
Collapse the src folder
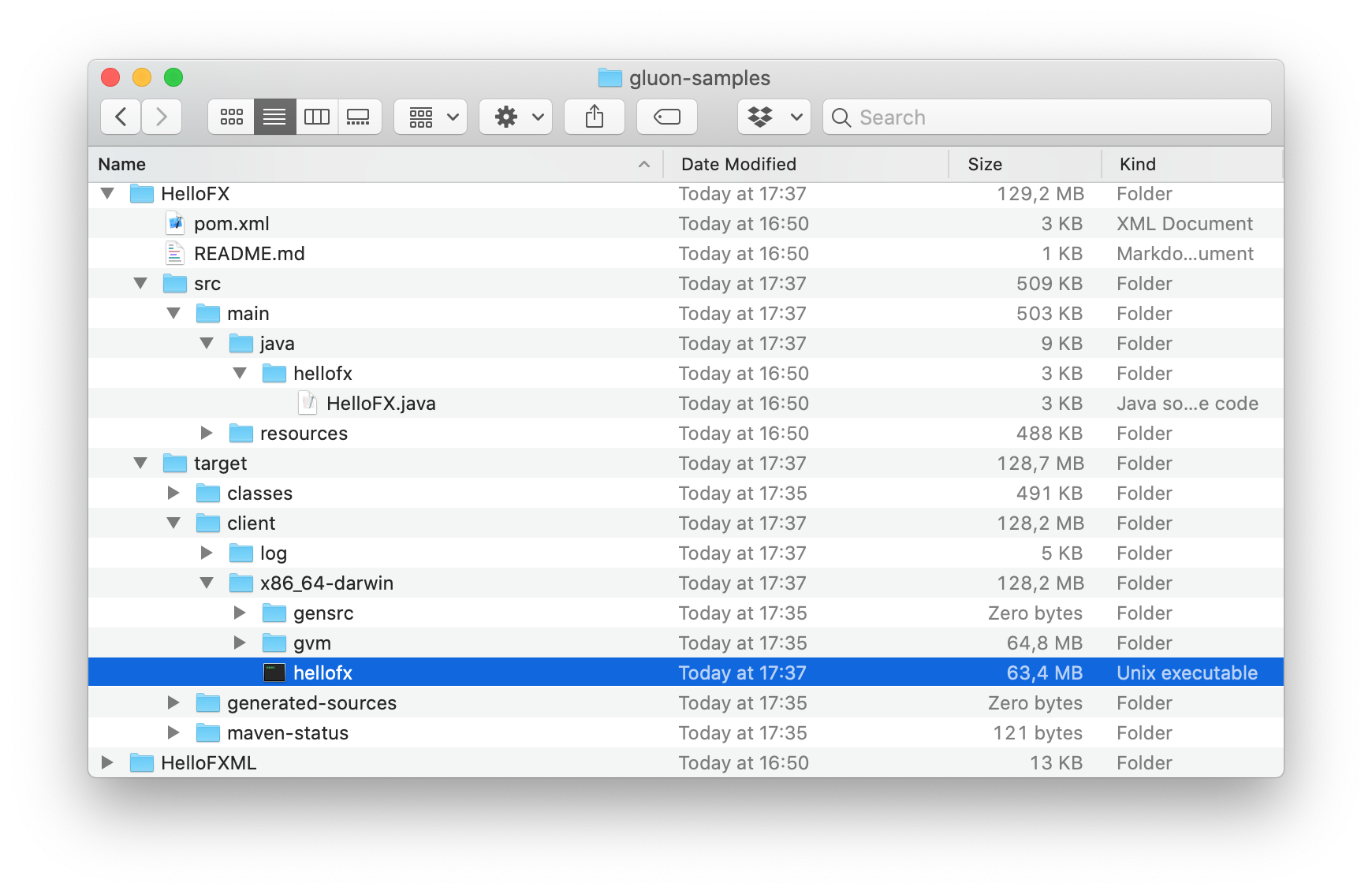141,283
